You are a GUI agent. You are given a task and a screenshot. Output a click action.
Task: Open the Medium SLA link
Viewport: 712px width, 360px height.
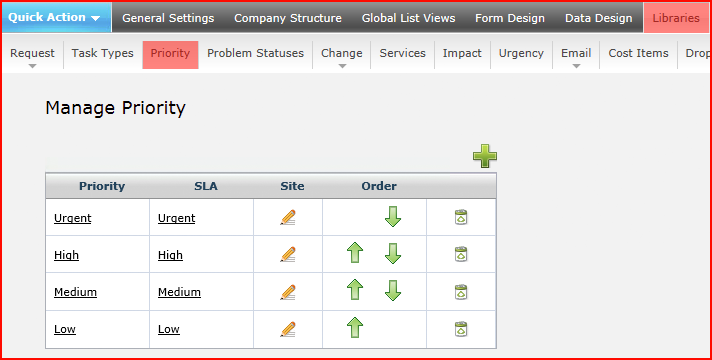179,292
